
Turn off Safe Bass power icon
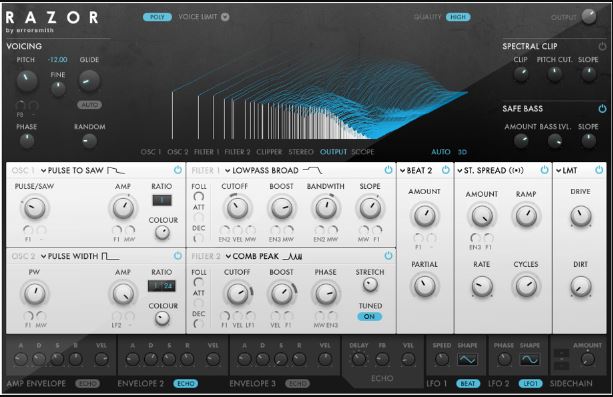602,108
